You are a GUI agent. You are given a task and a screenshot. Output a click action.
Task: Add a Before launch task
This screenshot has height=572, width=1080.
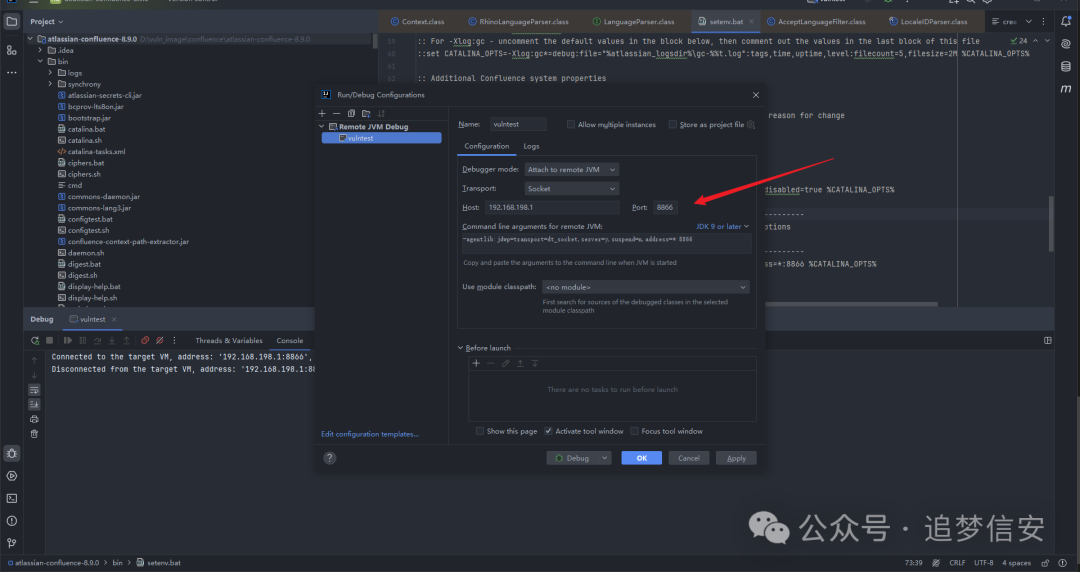tap(476, 363)
